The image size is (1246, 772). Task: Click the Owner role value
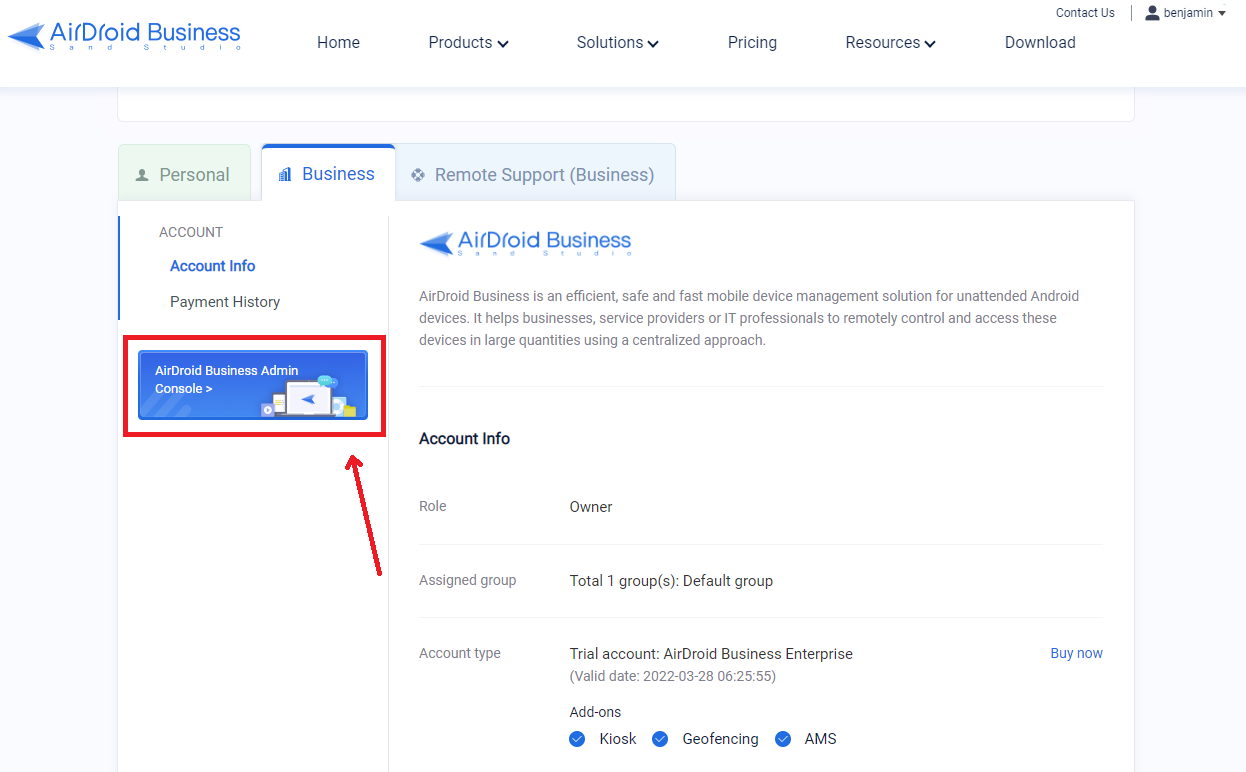point(591,507)
